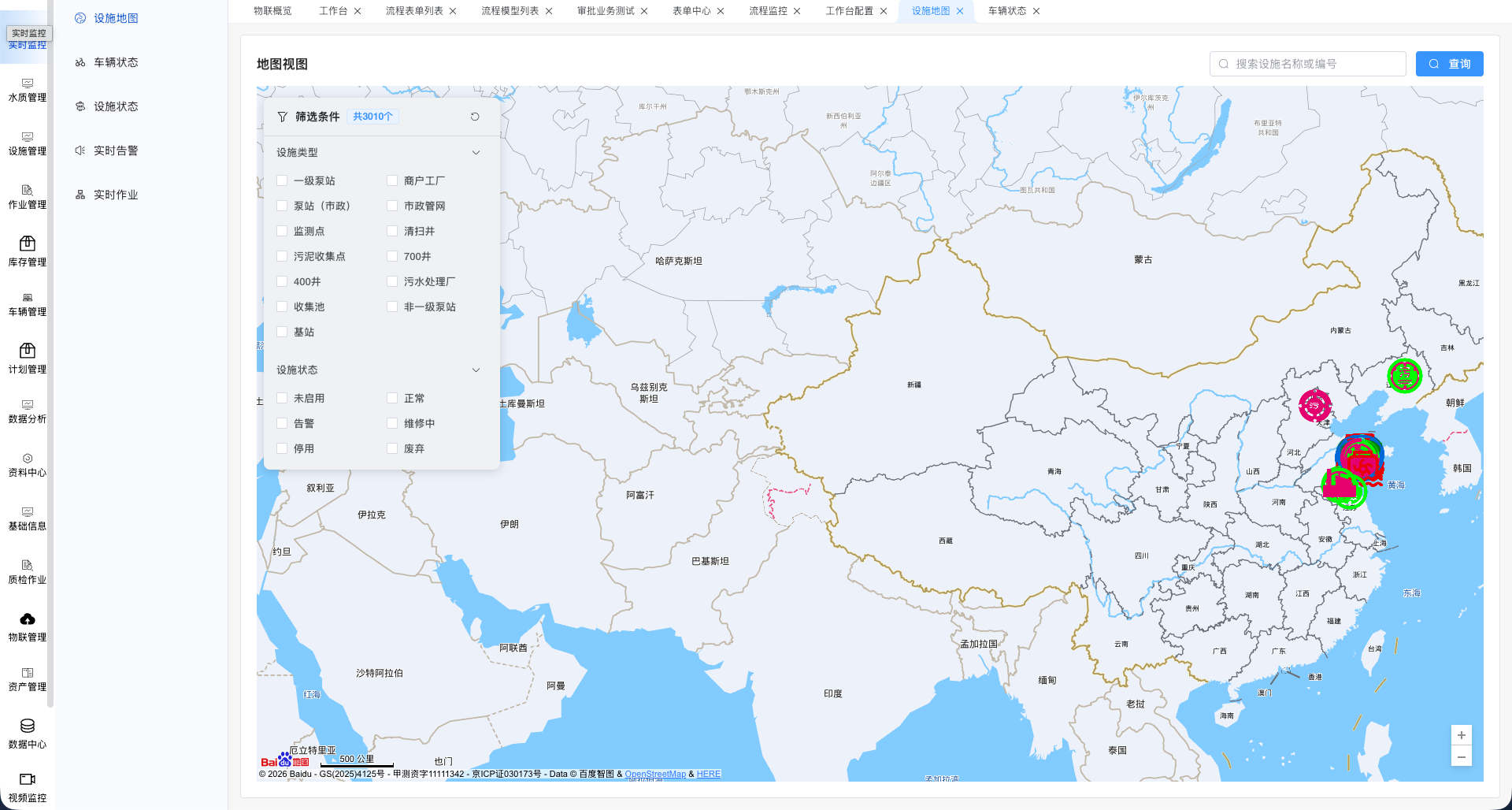Select the green marker cluster near 吉林
The image size is (1512, 810).
pos(1404,376)
